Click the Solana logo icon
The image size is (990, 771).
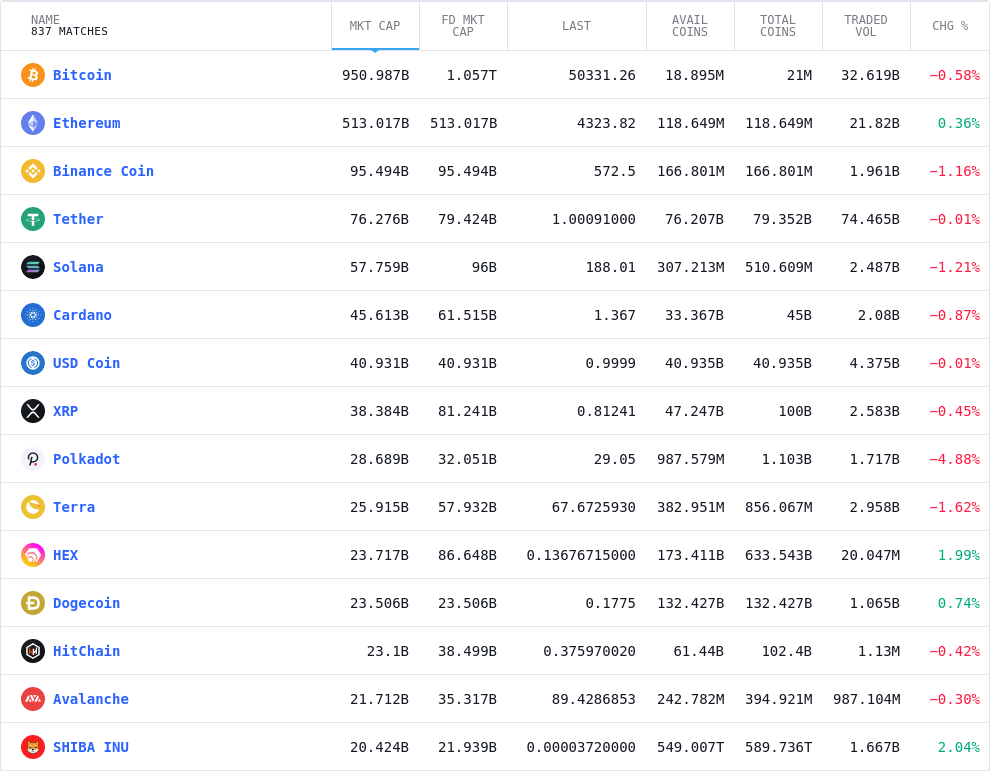pos(33,267)
